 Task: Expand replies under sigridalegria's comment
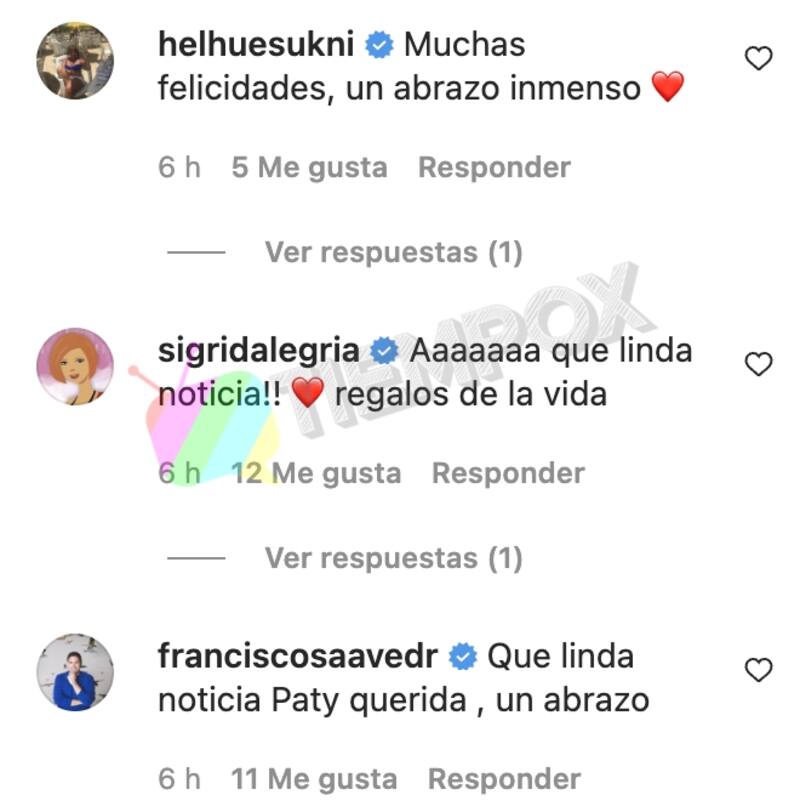394,558
